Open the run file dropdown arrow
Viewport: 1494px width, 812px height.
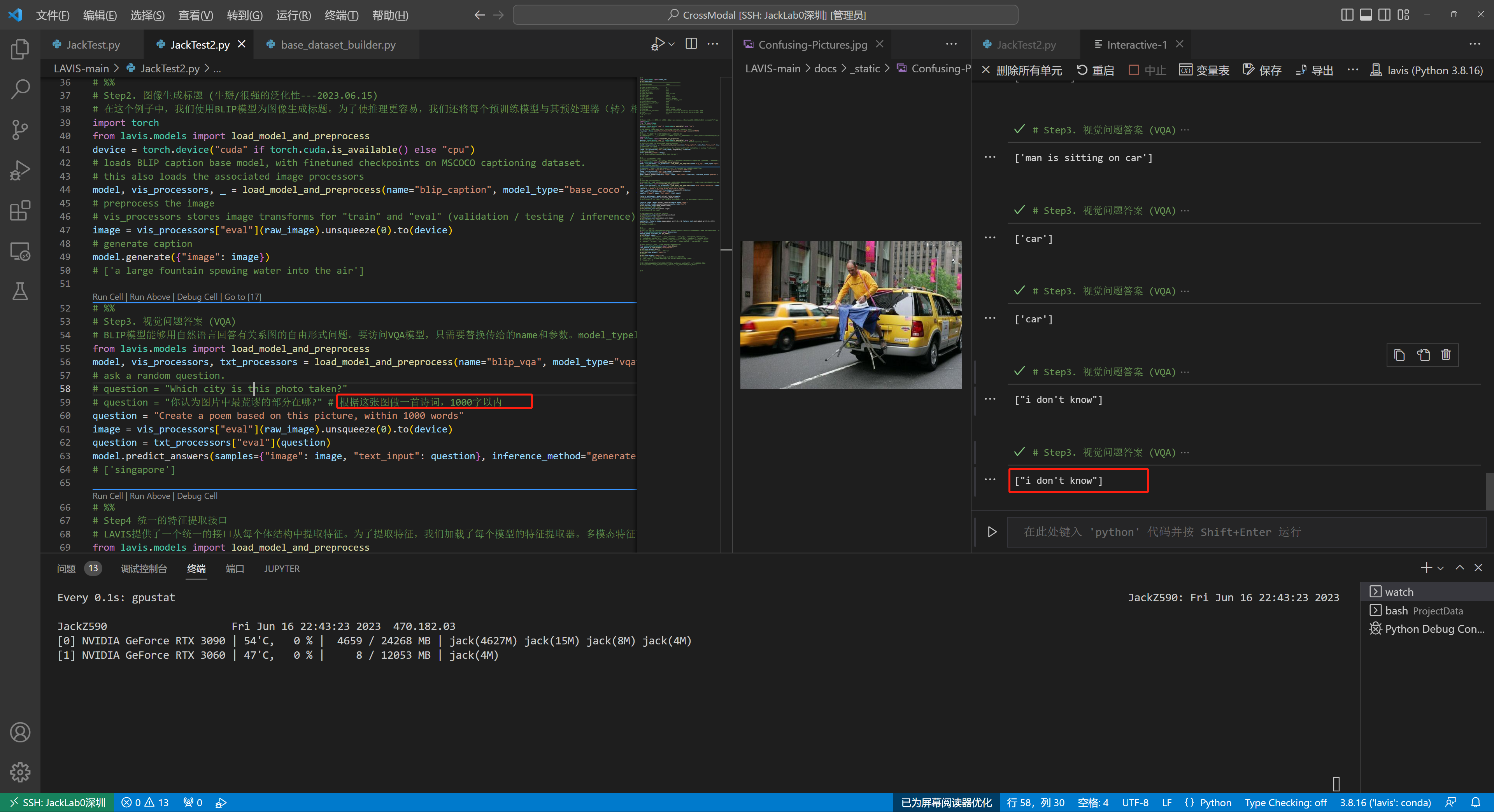[672, 44]
